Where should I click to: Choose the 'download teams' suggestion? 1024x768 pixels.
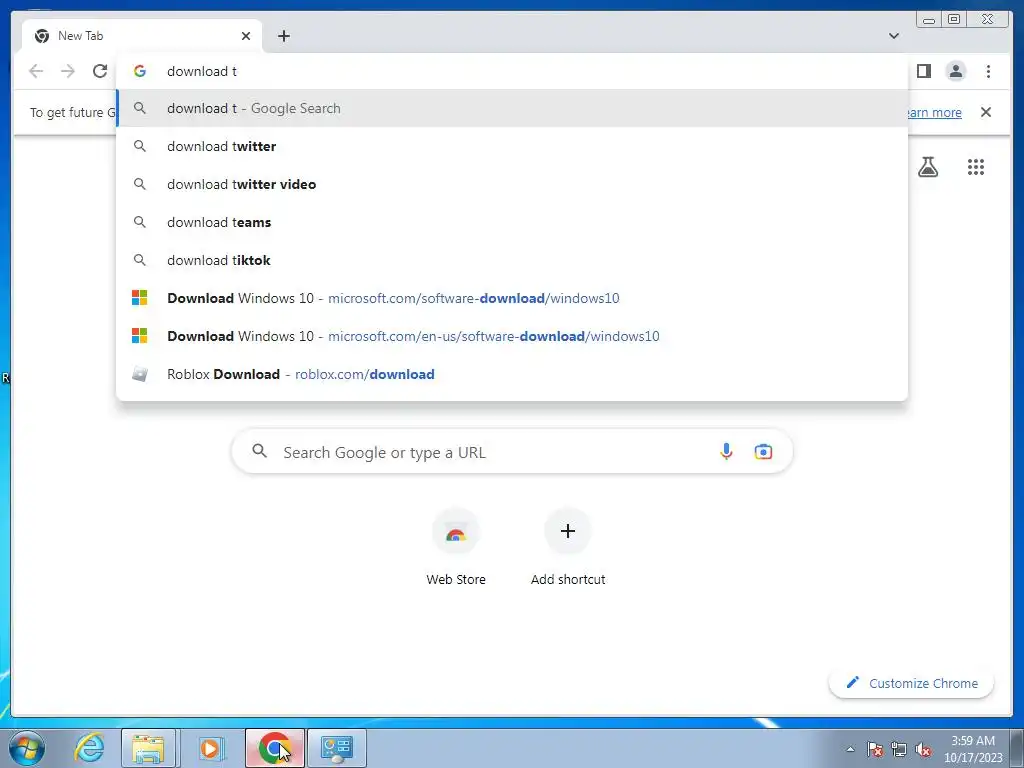[x=512, y=222]
